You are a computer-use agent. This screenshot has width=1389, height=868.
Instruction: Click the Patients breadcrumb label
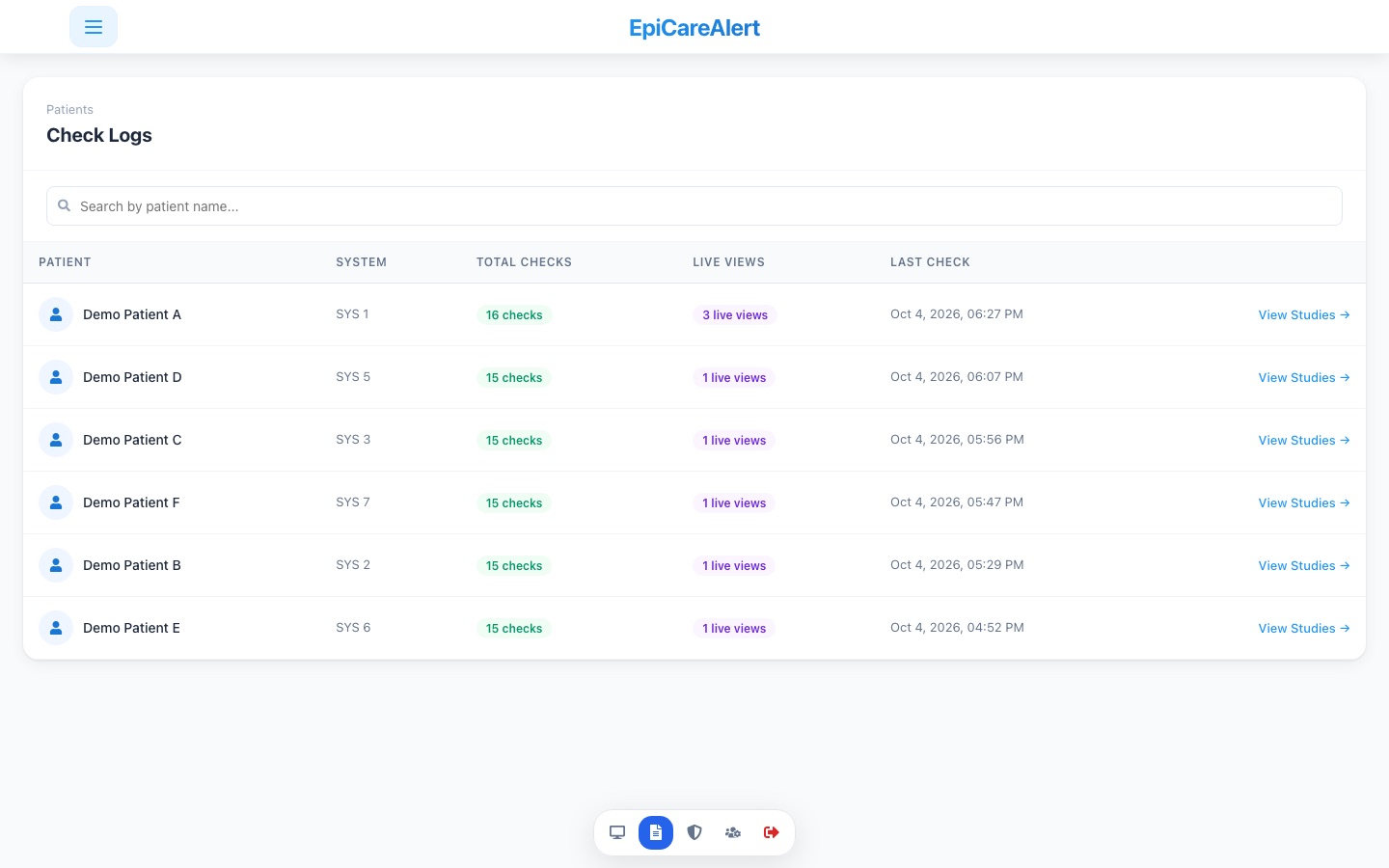(69, 110)
